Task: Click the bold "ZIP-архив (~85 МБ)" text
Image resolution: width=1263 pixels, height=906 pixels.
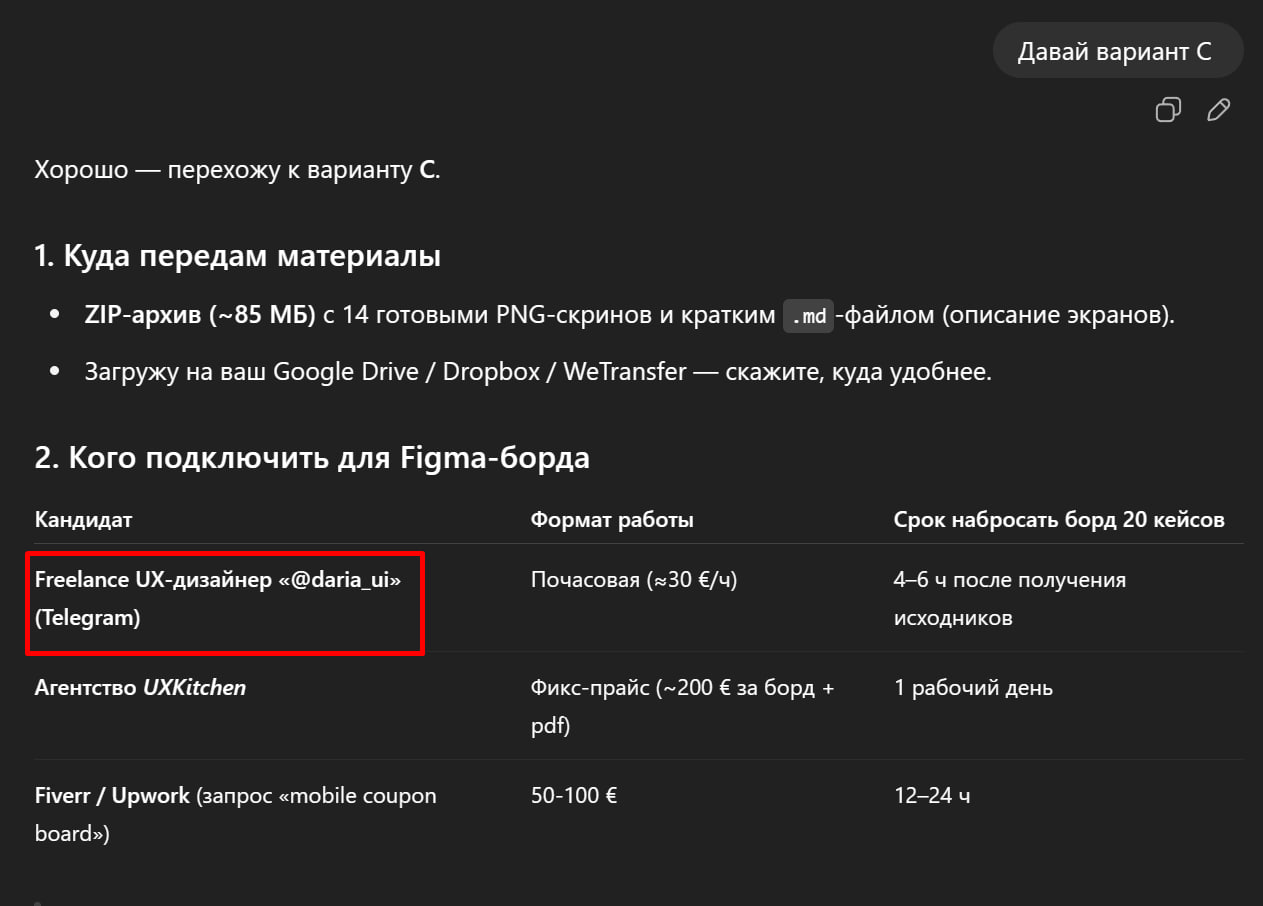Action: (200, 316)
